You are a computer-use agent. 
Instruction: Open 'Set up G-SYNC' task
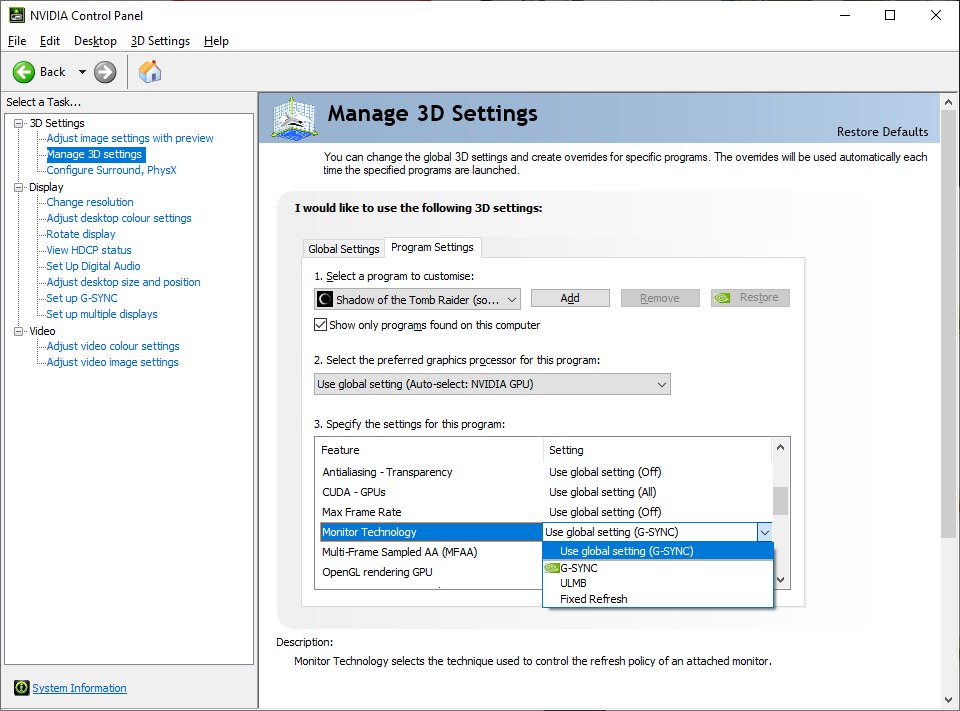click(82, 298)
